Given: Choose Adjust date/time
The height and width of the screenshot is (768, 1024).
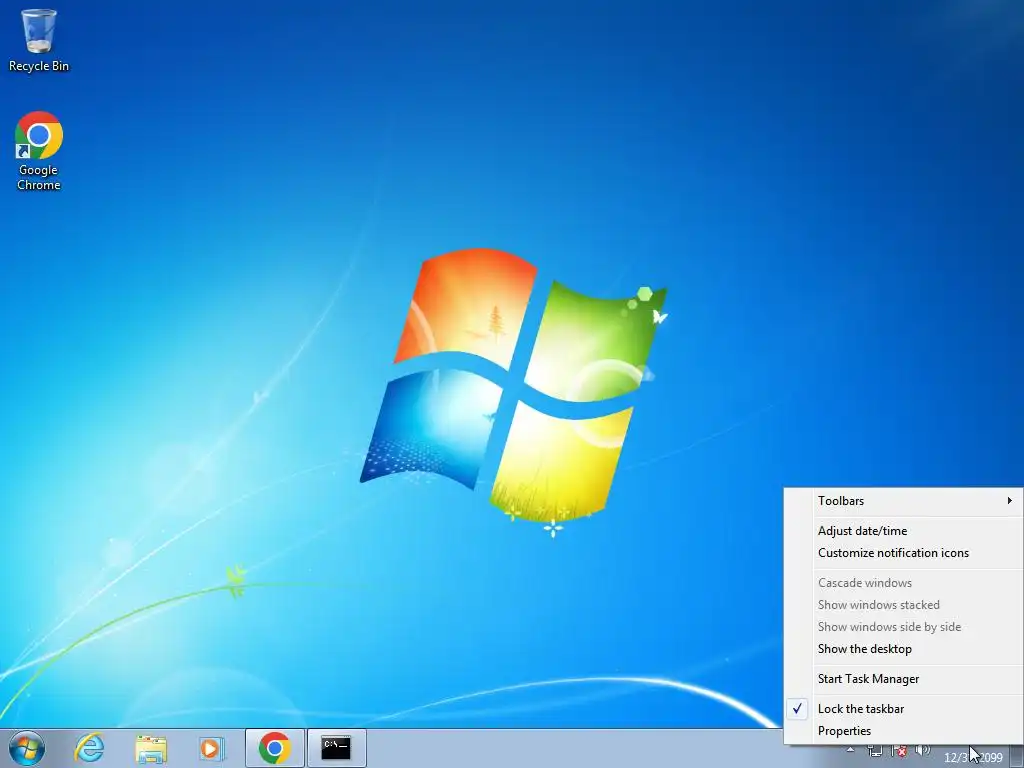Looking at the screenshot, I should [903, 531].
